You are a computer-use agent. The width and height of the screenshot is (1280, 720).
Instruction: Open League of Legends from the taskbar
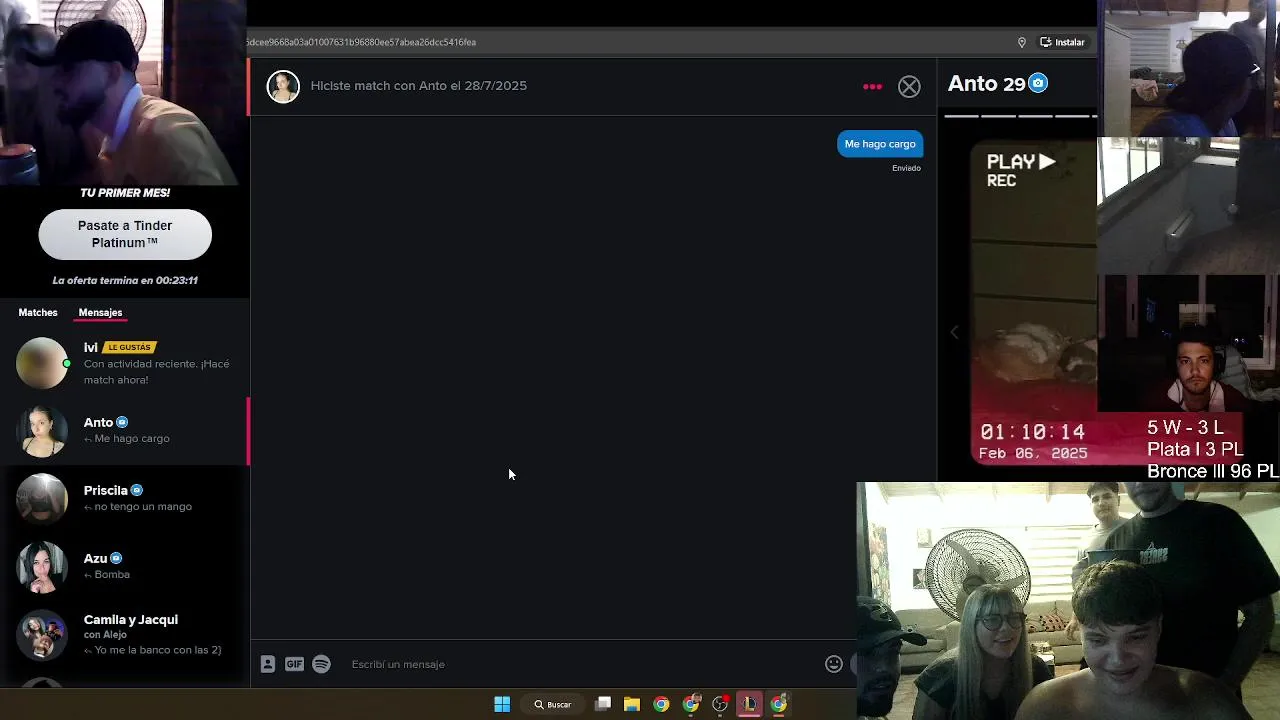click(x=749, y=704)
